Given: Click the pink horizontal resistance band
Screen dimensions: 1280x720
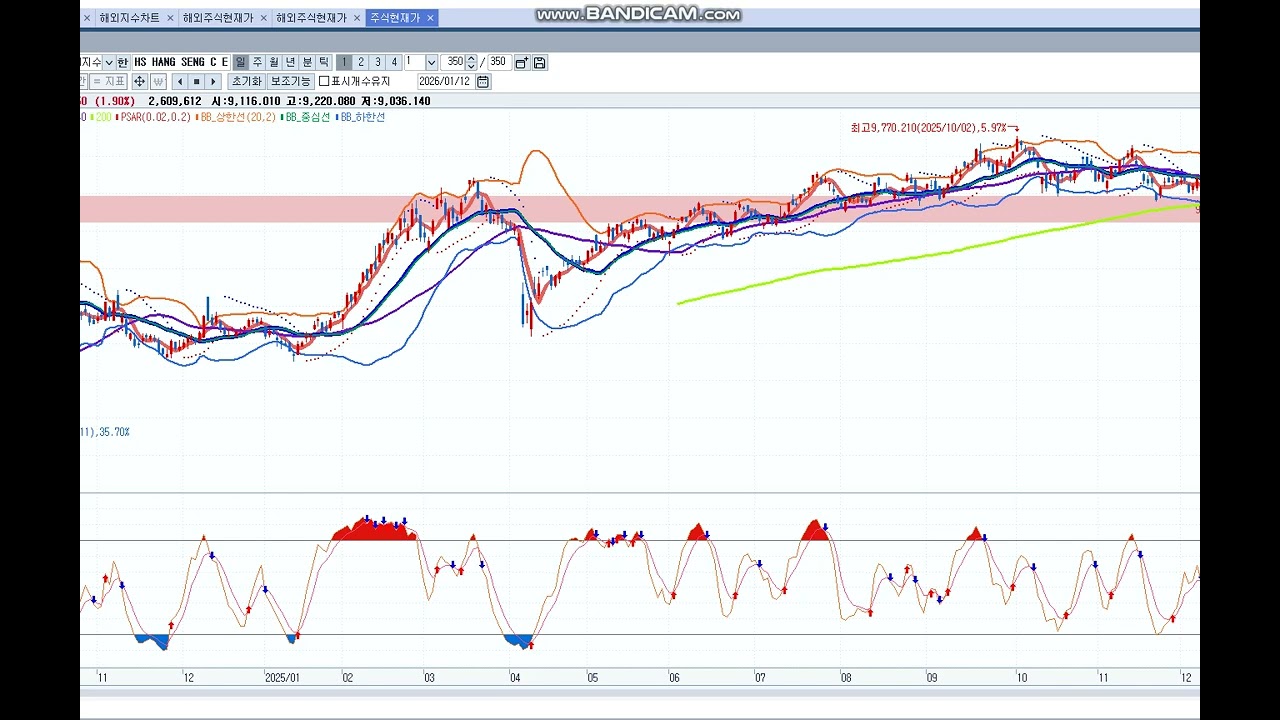Looking at the screenshot, I should 640,209.
